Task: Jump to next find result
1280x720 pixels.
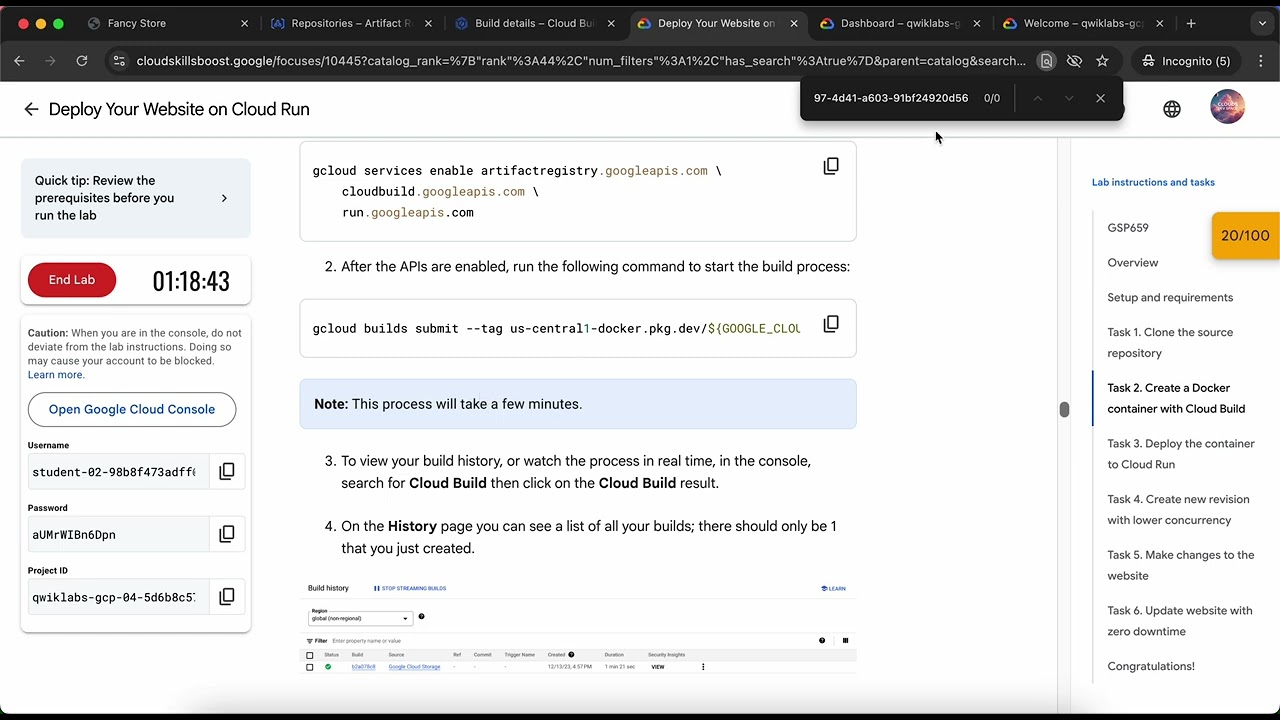Action: [1069, 98]
